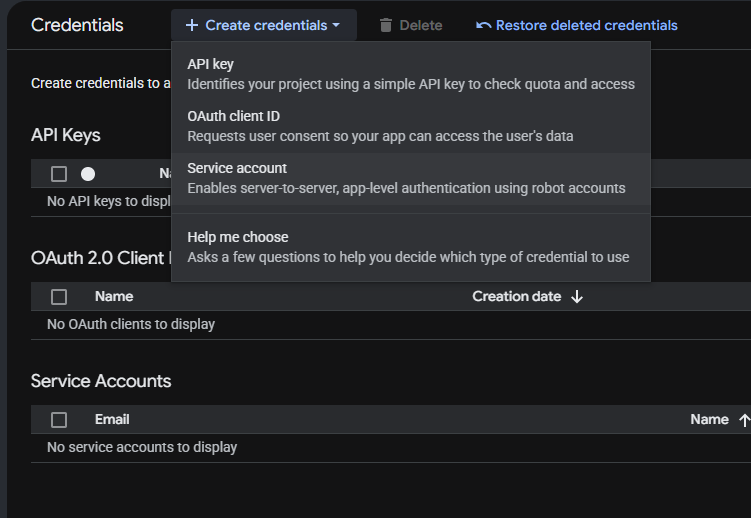Sort OAuth clients by the Name column

pos(114,296)
